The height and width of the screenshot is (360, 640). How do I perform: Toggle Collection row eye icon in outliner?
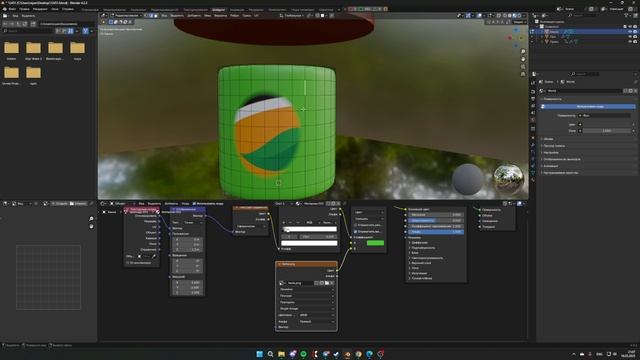coord(630,27)
